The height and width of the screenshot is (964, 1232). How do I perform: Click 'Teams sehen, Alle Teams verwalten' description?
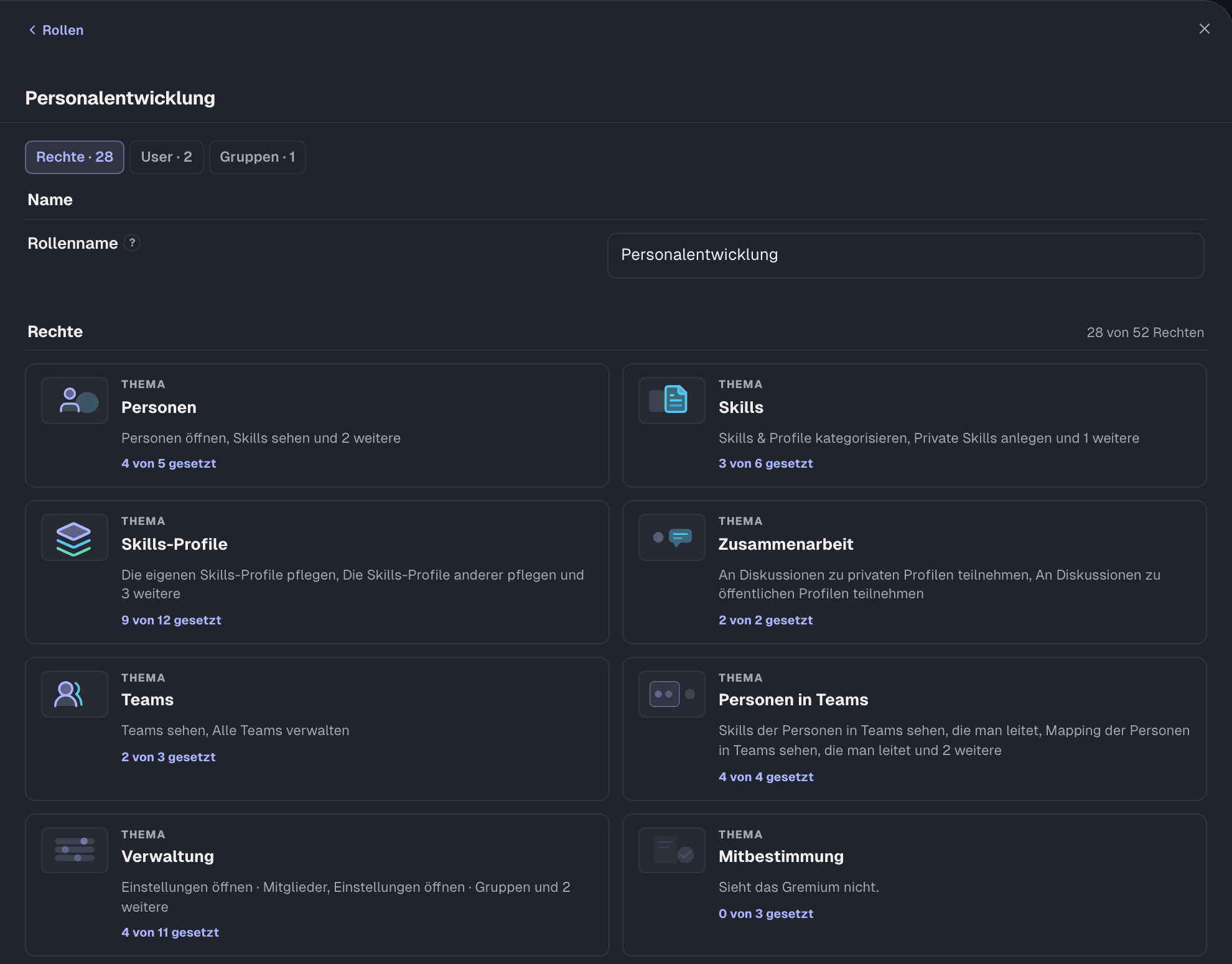click(x=235, y=731)
